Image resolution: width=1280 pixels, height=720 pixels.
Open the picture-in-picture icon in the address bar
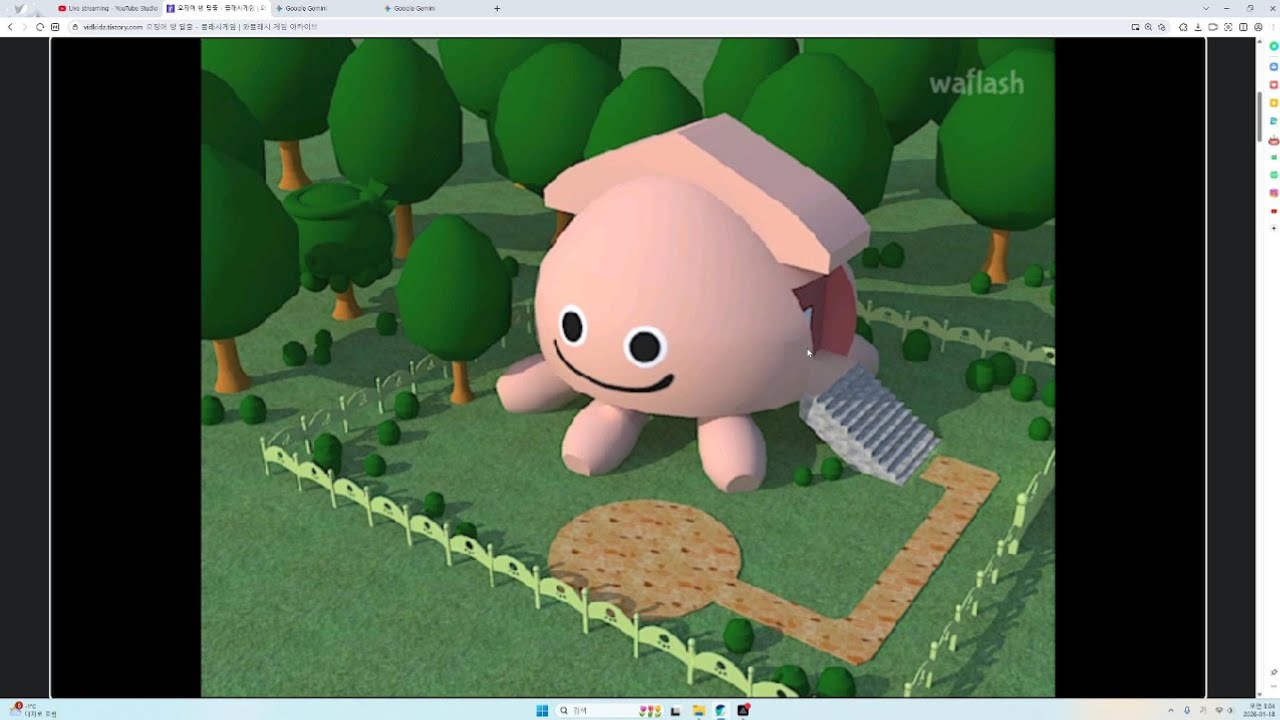pos(1136,27)
